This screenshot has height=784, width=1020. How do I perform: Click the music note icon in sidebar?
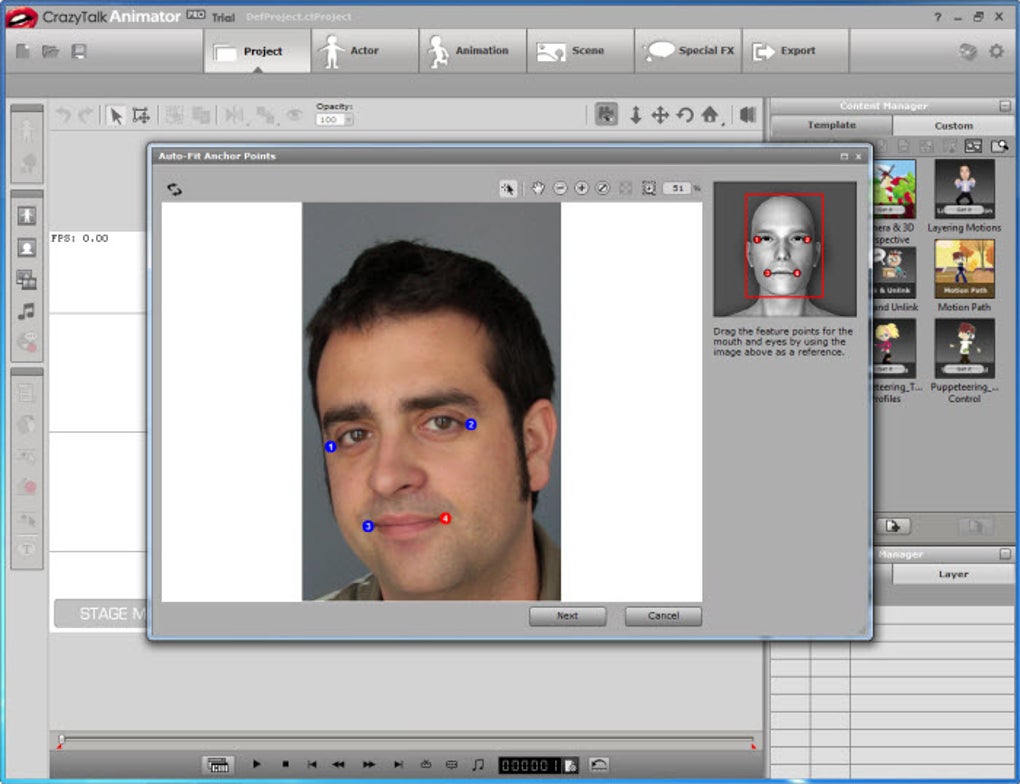pyautogui.click(x=27, y=311)
